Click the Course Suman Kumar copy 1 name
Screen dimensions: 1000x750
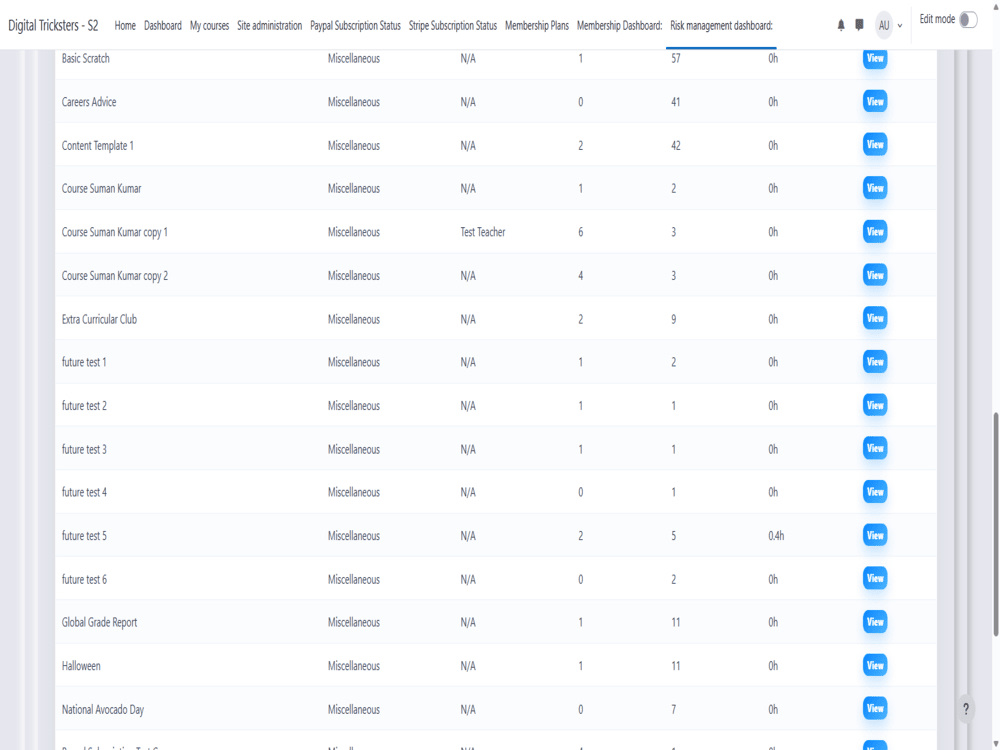coord(114,232)
